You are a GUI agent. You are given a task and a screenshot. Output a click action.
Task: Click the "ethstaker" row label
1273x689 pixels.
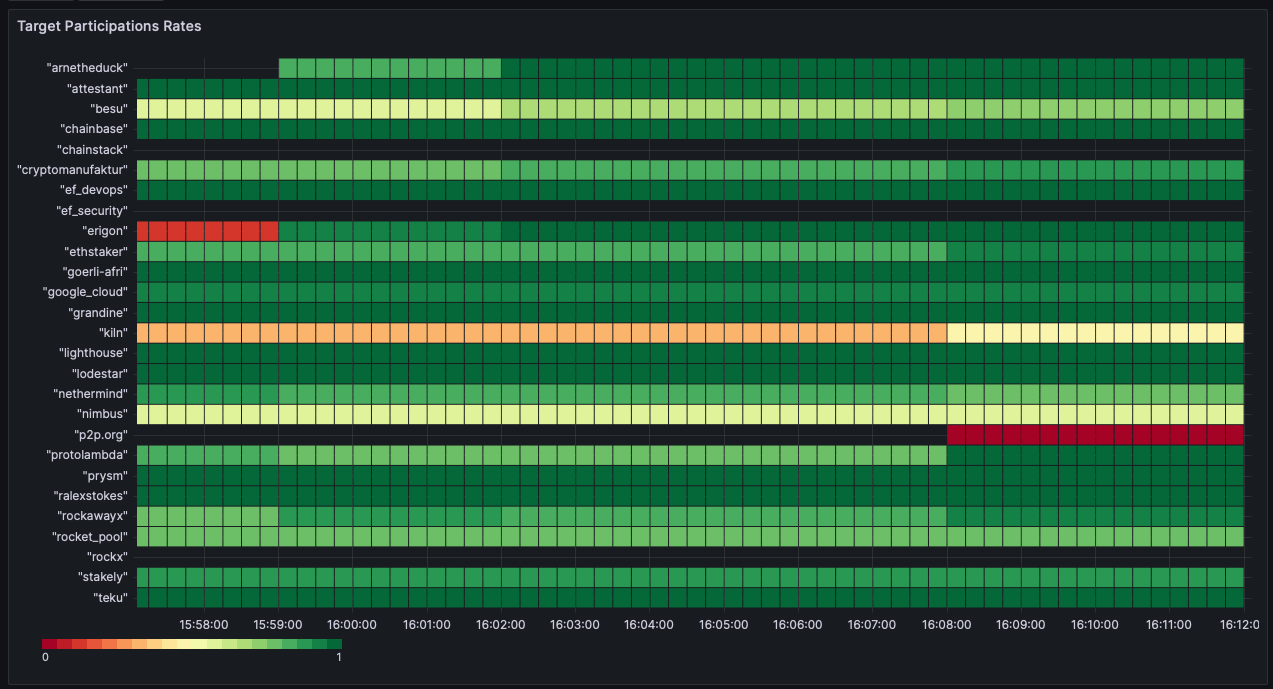pos(96,251)
